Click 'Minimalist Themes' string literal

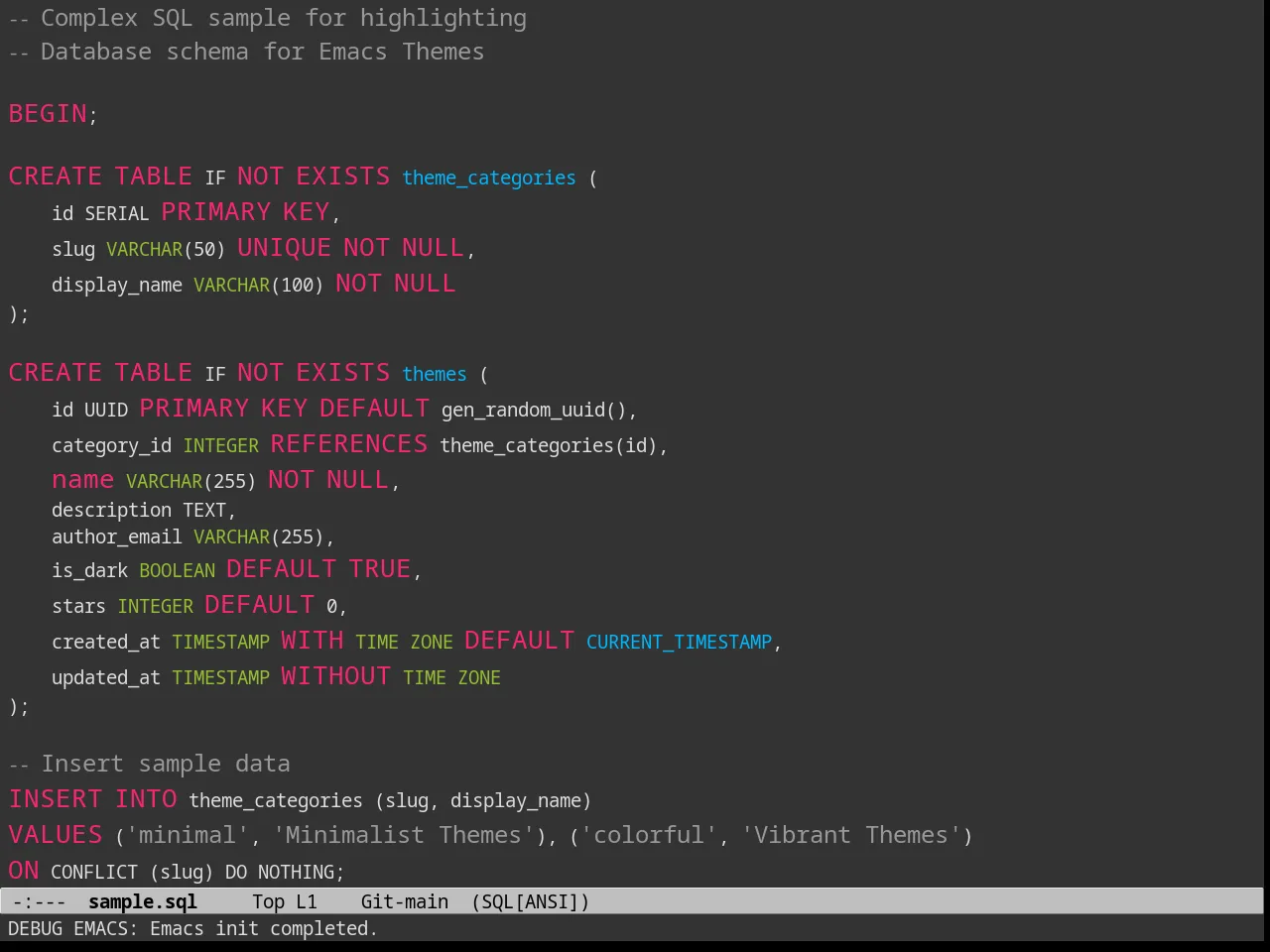(x=404, y=835)
